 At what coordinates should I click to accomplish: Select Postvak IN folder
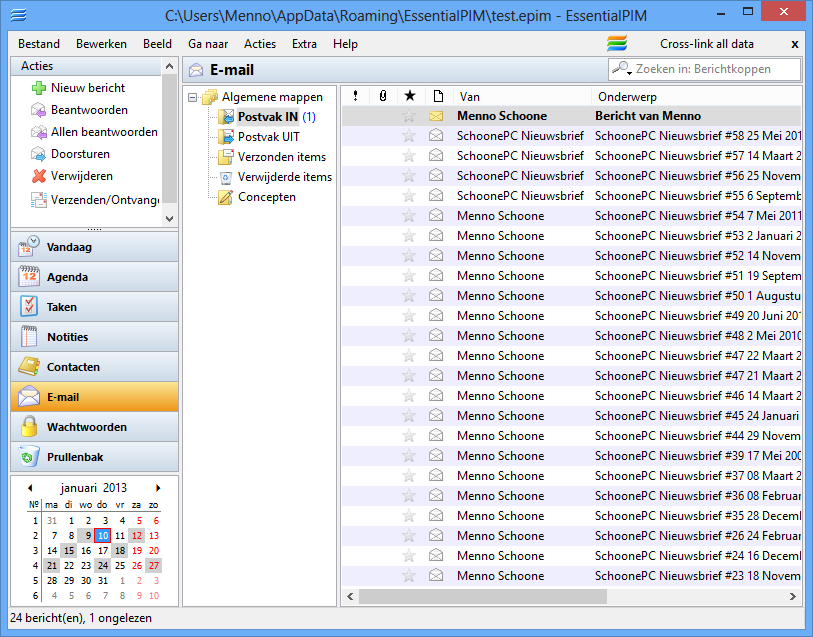click(268, 117)
